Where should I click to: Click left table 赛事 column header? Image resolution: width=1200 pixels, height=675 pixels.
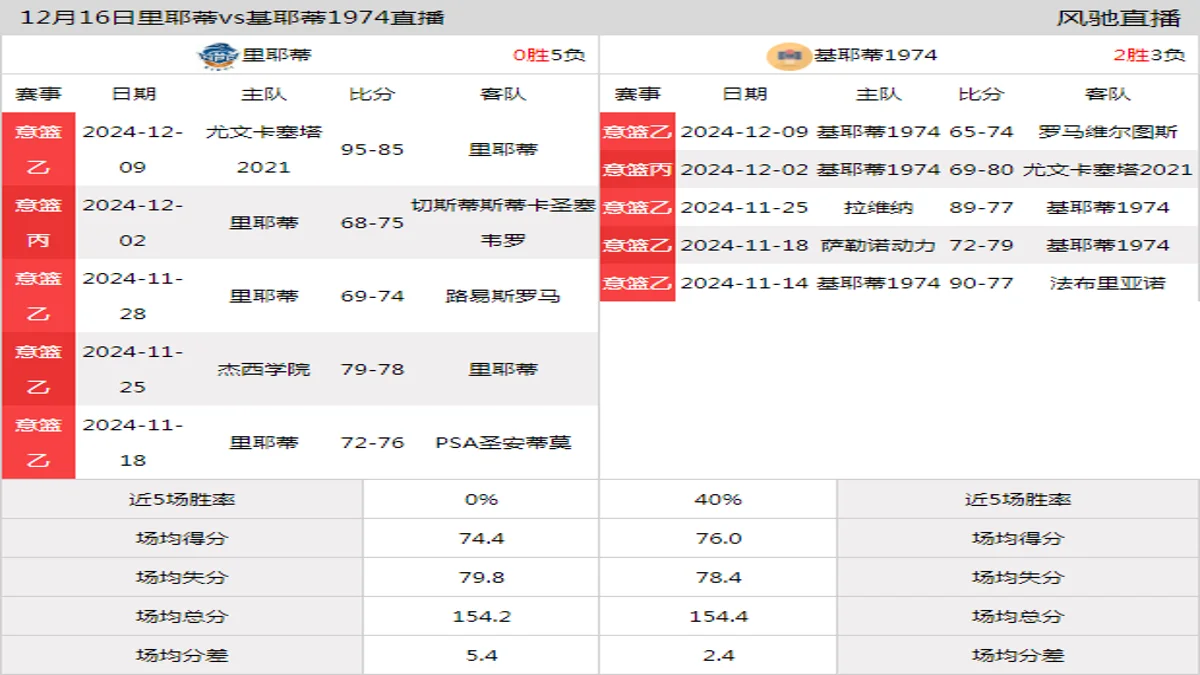point(38,94)
